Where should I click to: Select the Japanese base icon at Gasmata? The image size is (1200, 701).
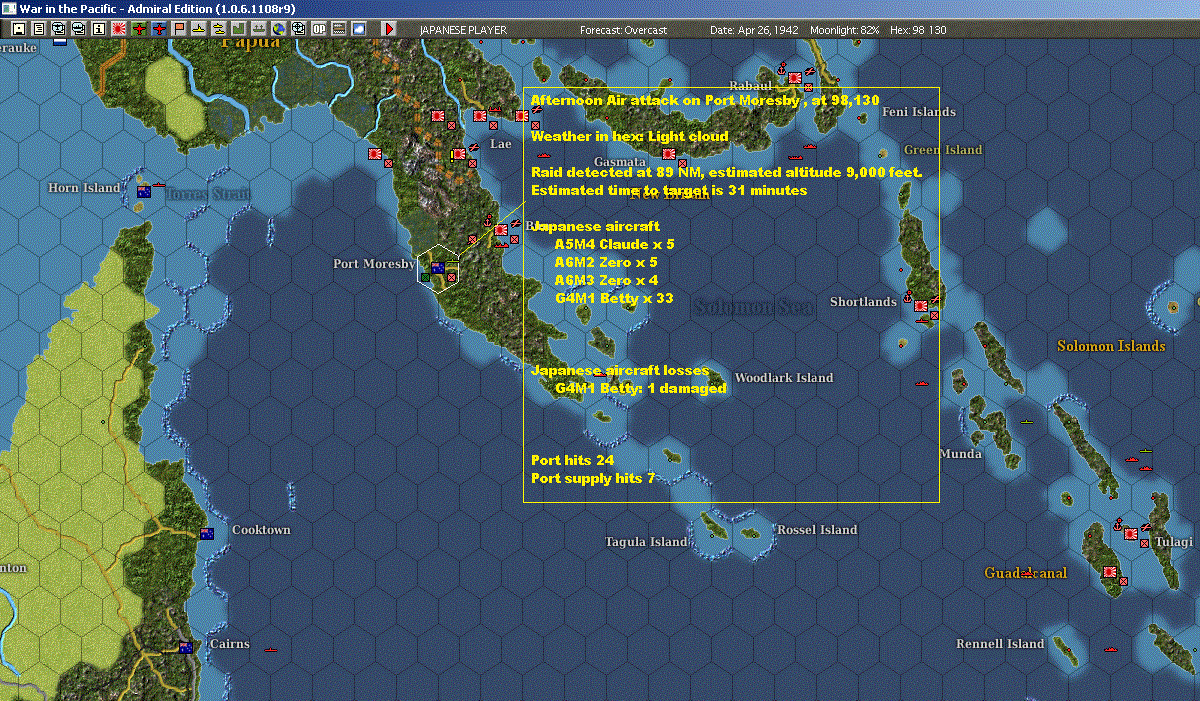668,154
